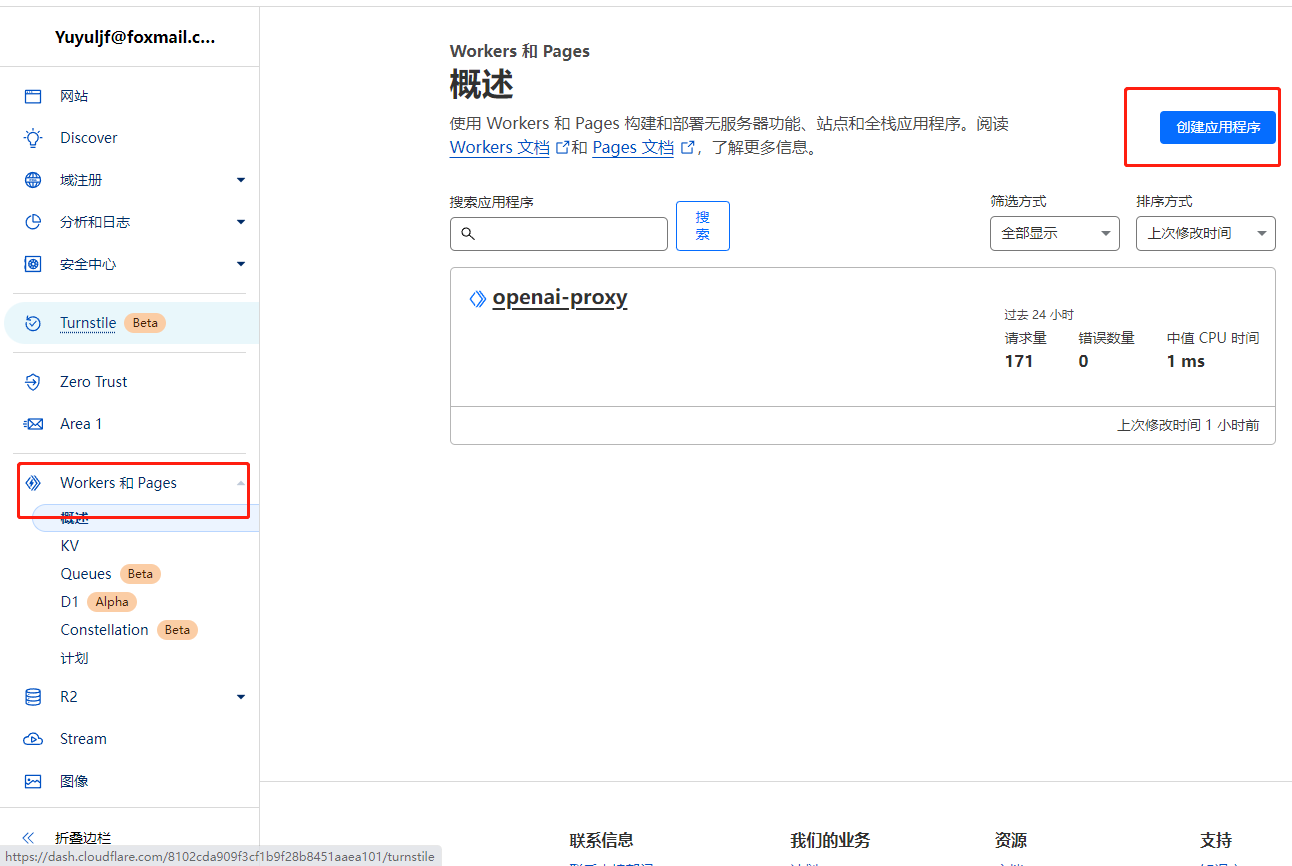Click the Zero Trust icon
This screenshot has width=1292, height=866.
(33, 381)
